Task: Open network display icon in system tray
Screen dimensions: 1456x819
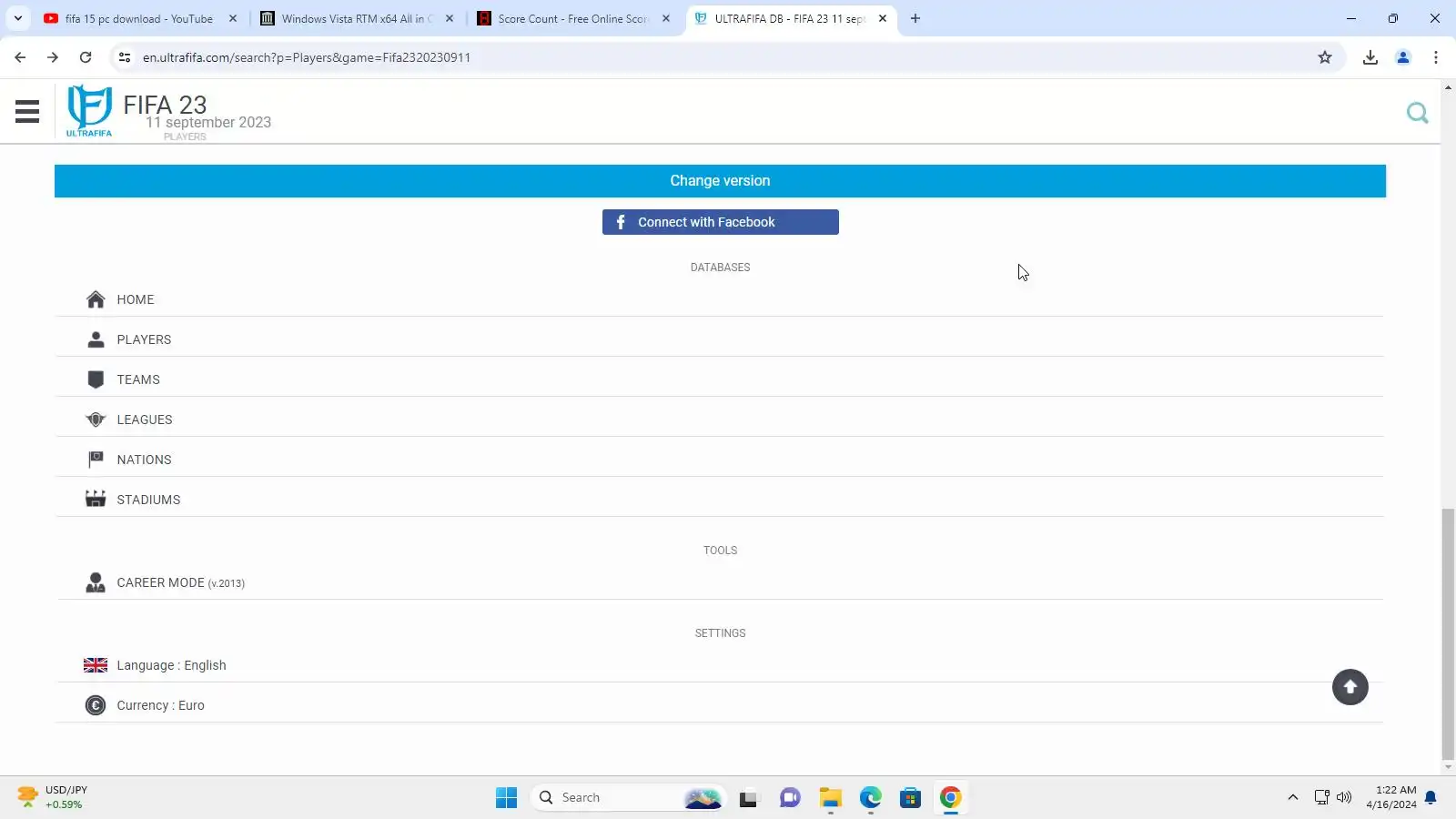Action: coord(1322,798)
